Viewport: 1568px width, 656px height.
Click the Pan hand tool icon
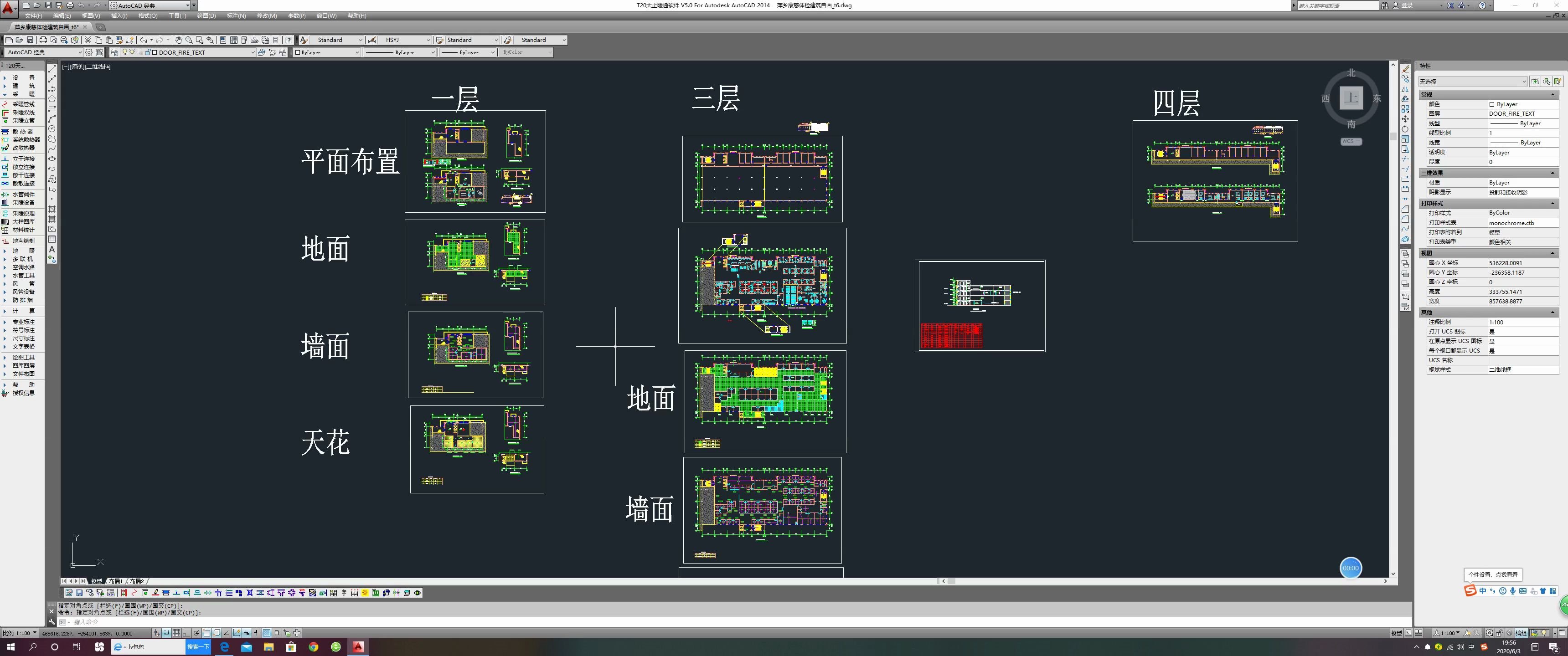coord(178,40)
